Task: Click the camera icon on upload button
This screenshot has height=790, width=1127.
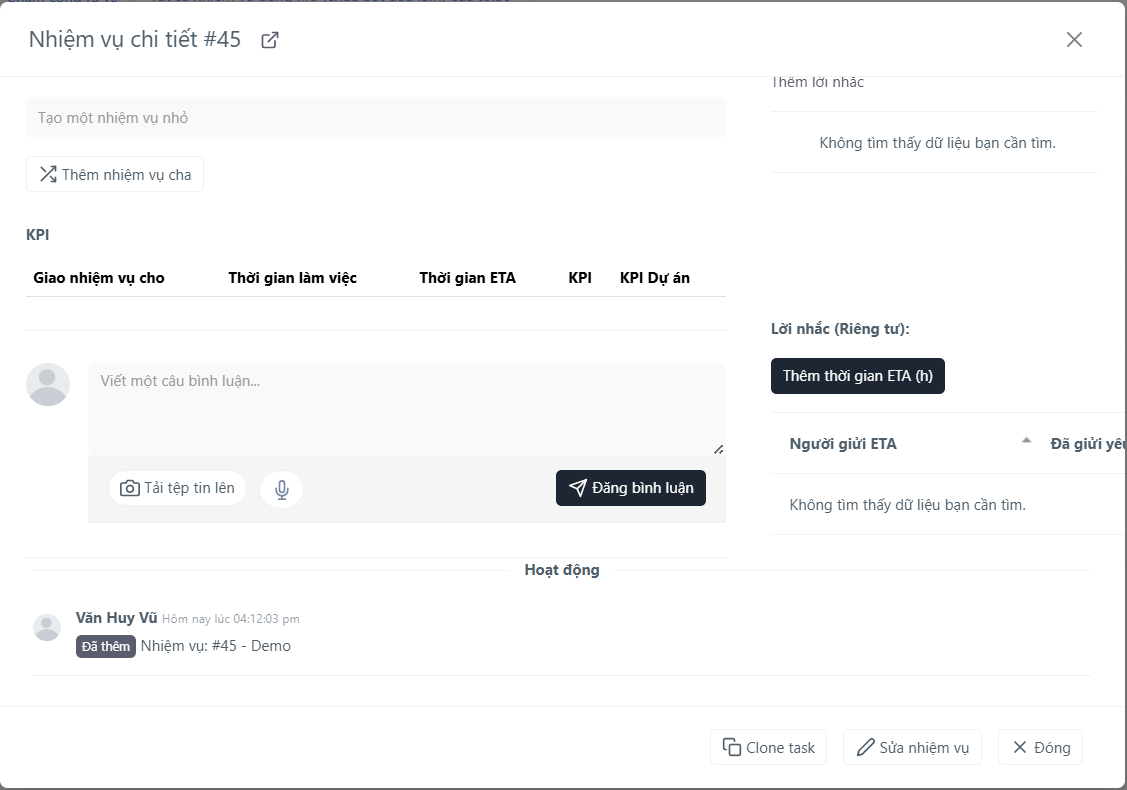Action: 129,488
